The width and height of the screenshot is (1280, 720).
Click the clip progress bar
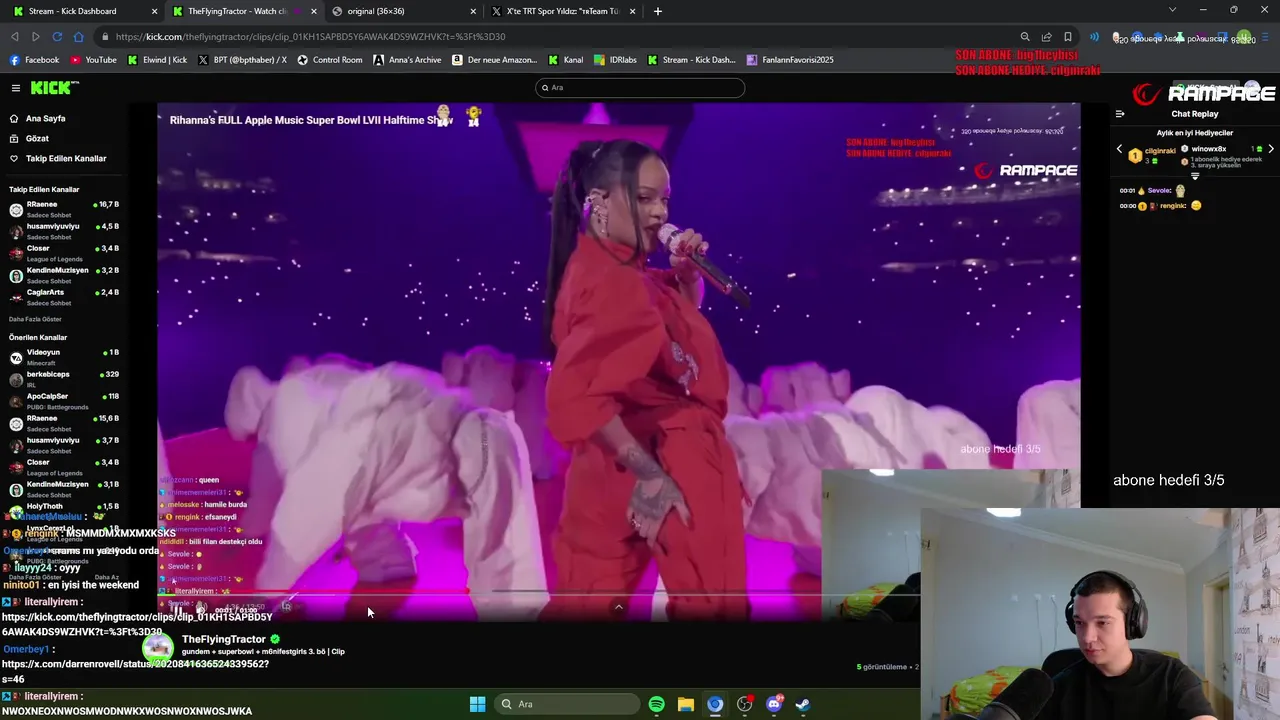pyautogui.click(x=540, y=594)
